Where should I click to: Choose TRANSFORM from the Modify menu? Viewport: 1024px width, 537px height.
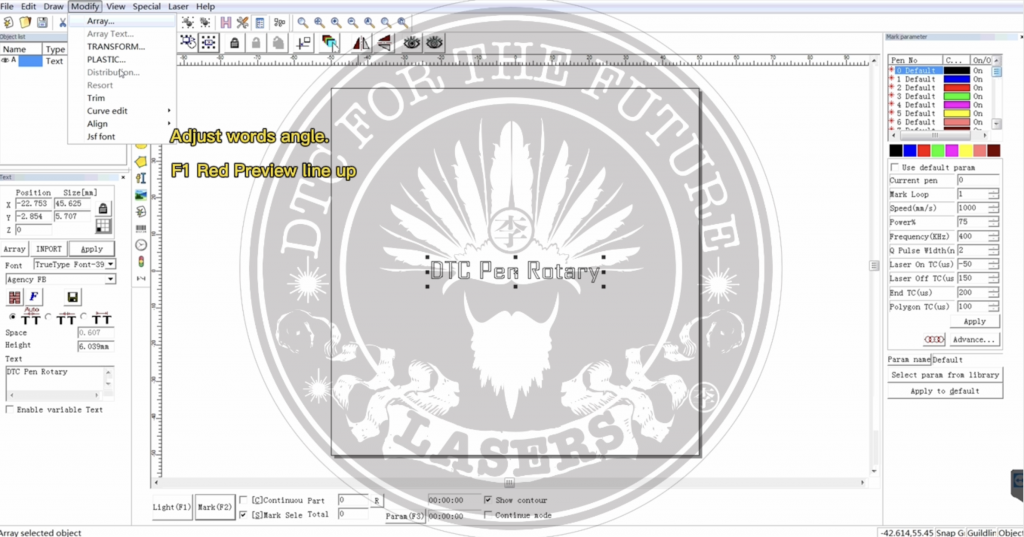115,46
